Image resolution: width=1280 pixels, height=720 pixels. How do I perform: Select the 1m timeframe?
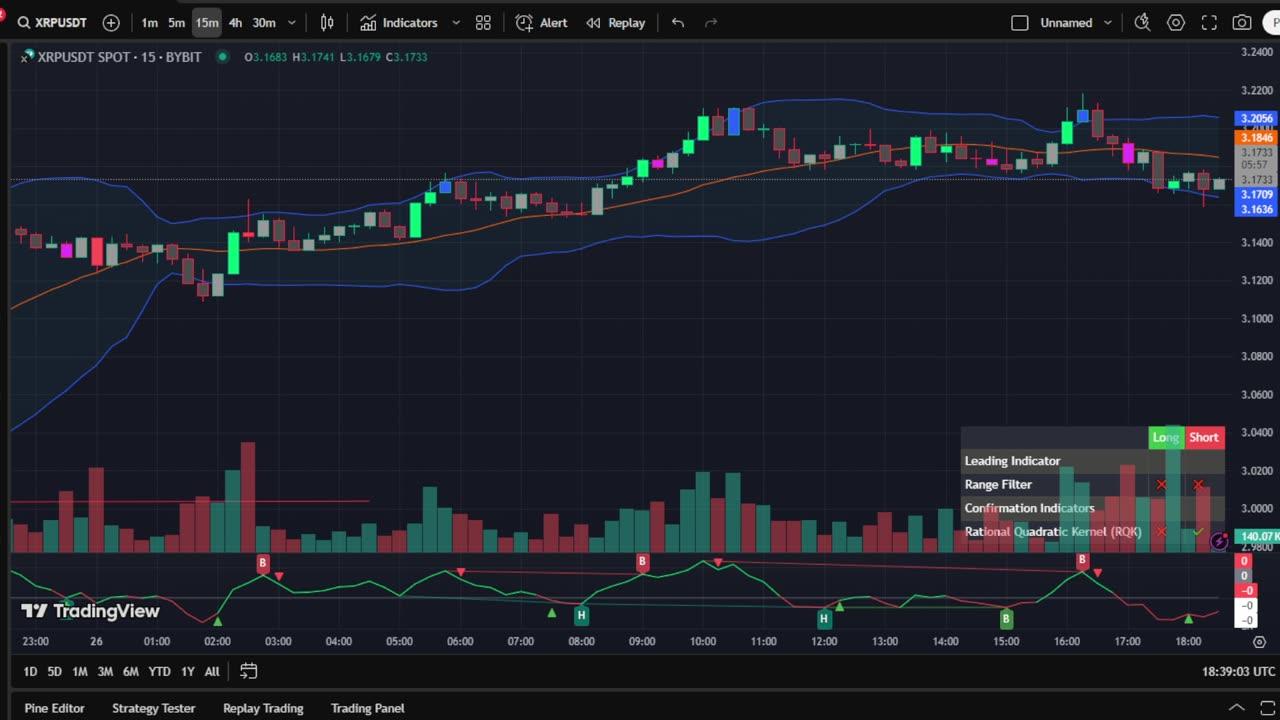click(x=149, y=22)
